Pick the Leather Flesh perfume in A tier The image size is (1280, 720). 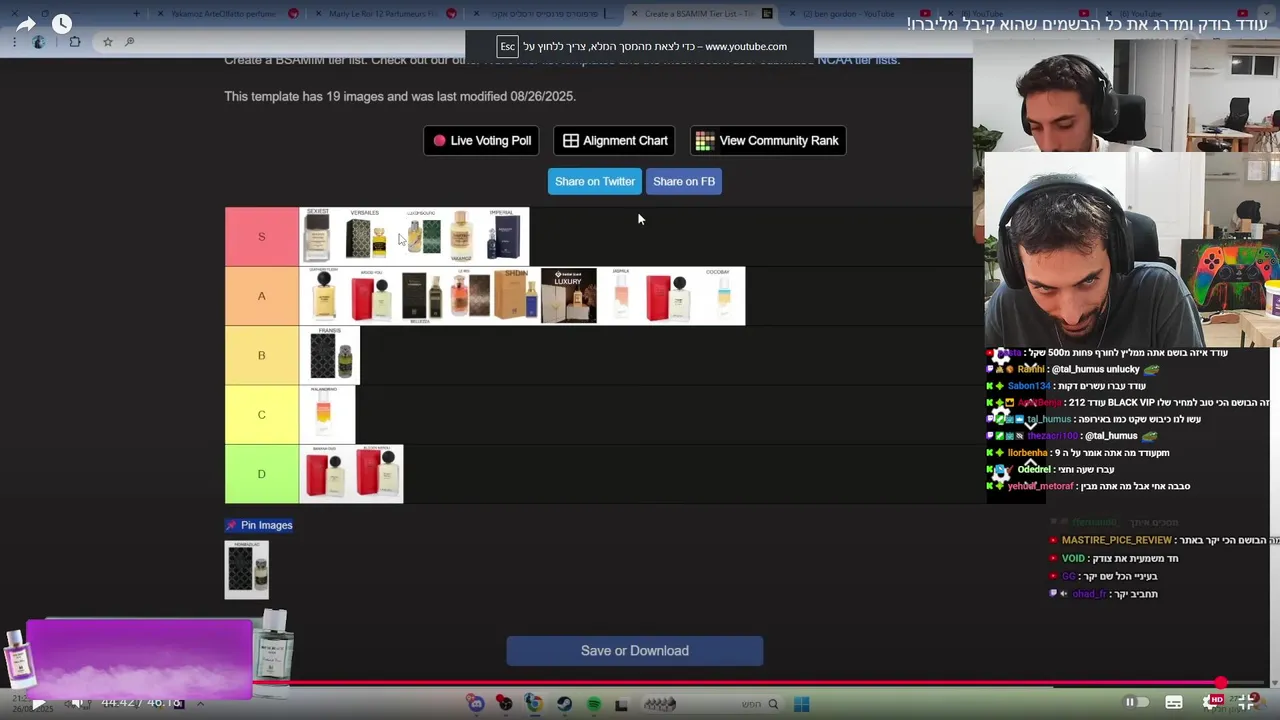pyautogui.click(x=324, y=296)
